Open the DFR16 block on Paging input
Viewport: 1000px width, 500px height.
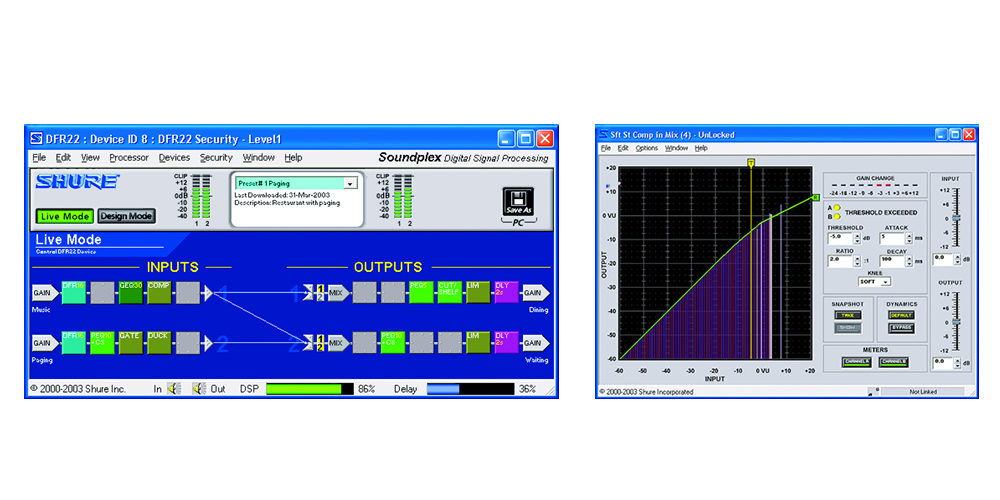point(73,342)
